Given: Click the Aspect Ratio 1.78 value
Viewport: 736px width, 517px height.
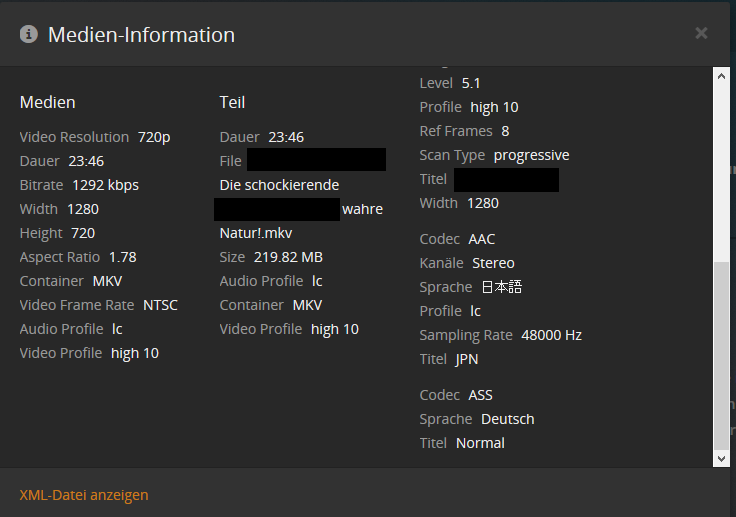Looking at the screenshot, I should 122,257.
